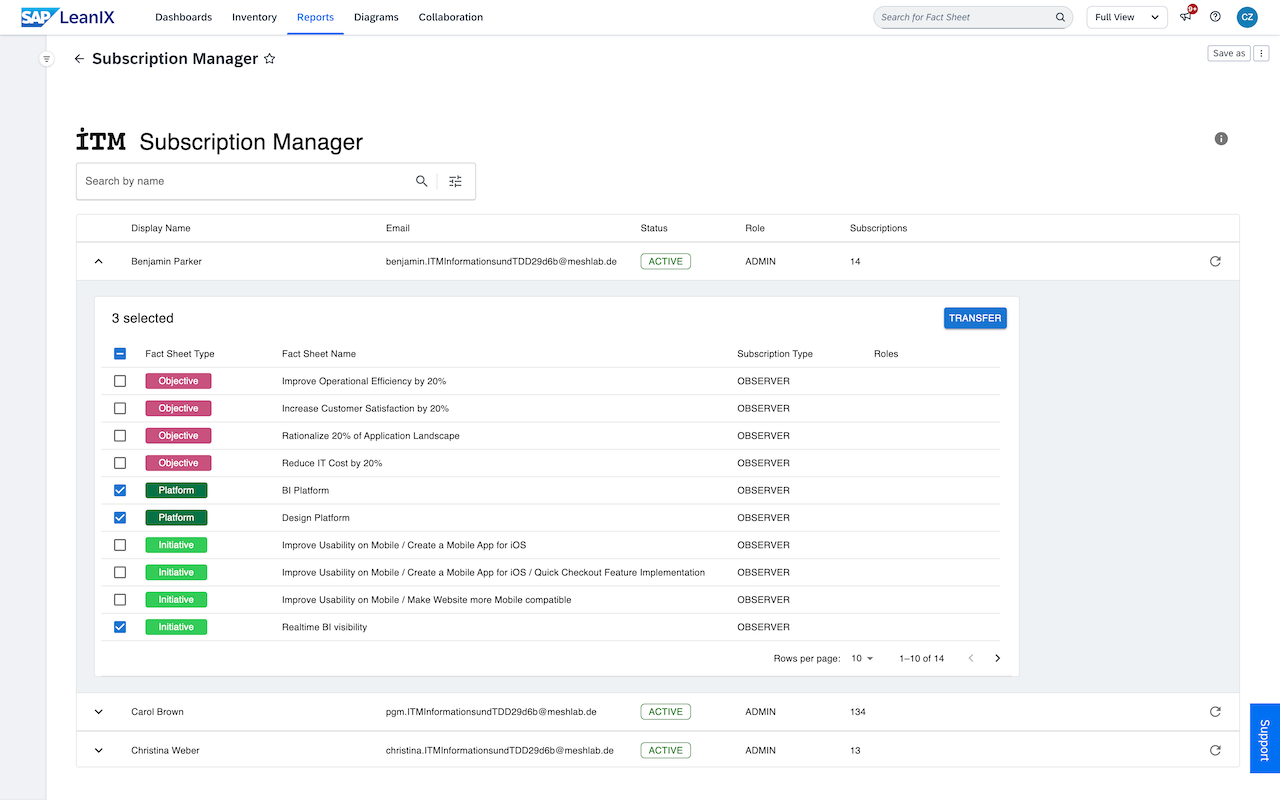1280x800 pixels.
Task: Click the Fact Sheet Name column header
Action: coord(319,354)
